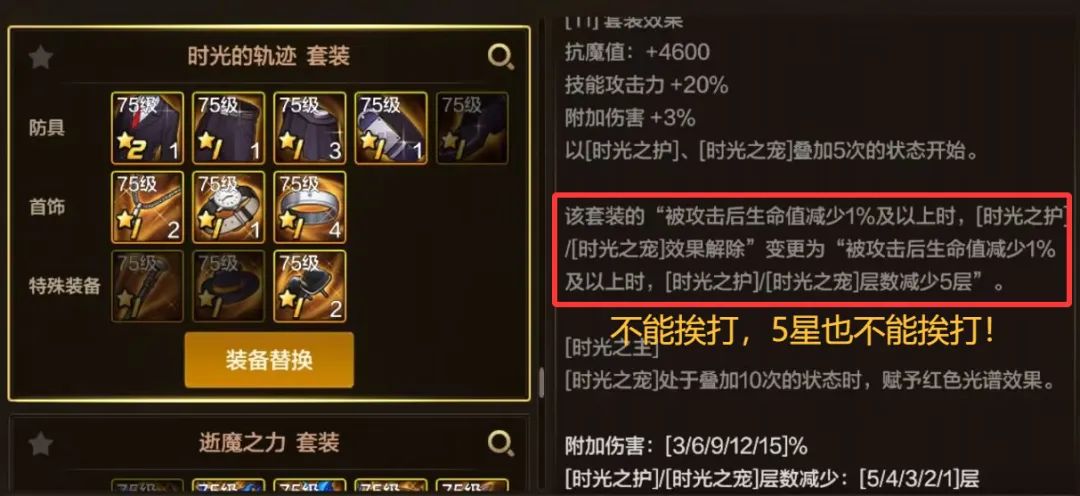Screen dimensions: 1080x496
Task: Click the suit jacket armor icon with 2 stars
Action: [147, 128]
